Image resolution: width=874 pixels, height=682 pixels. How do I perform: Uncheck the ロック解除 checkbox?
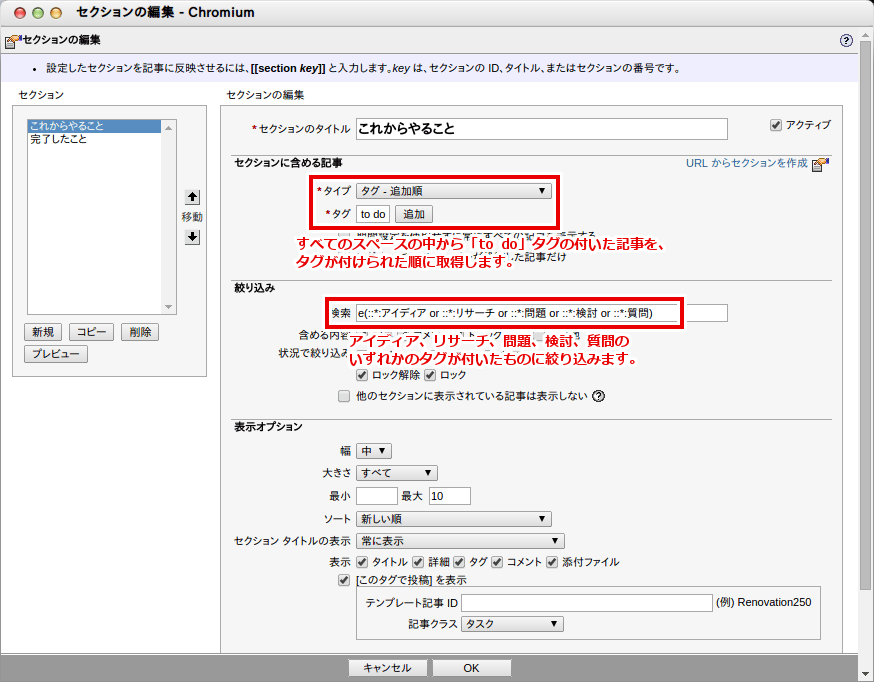pyautogui.click(x=362, y=375)
